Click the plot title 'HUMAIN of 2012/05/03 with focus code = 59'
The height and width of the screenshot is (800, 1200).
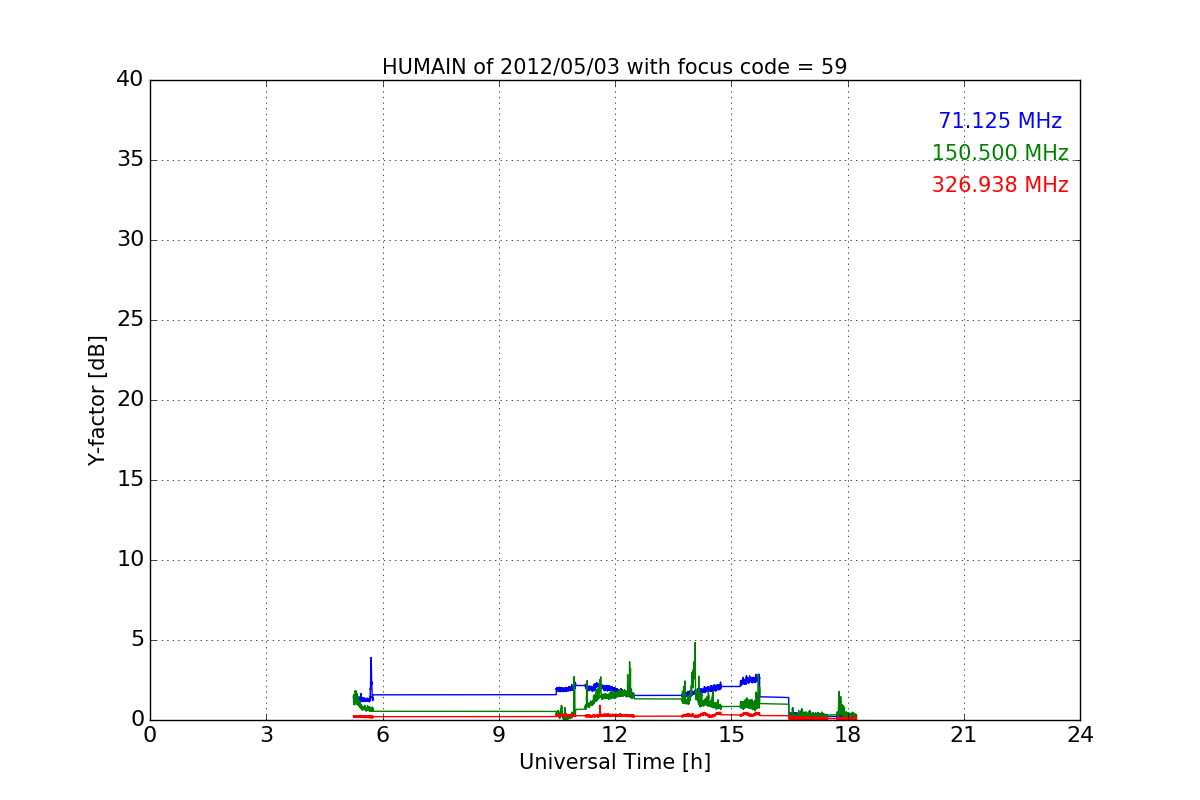pyautogui.click(x=614, y=67)
